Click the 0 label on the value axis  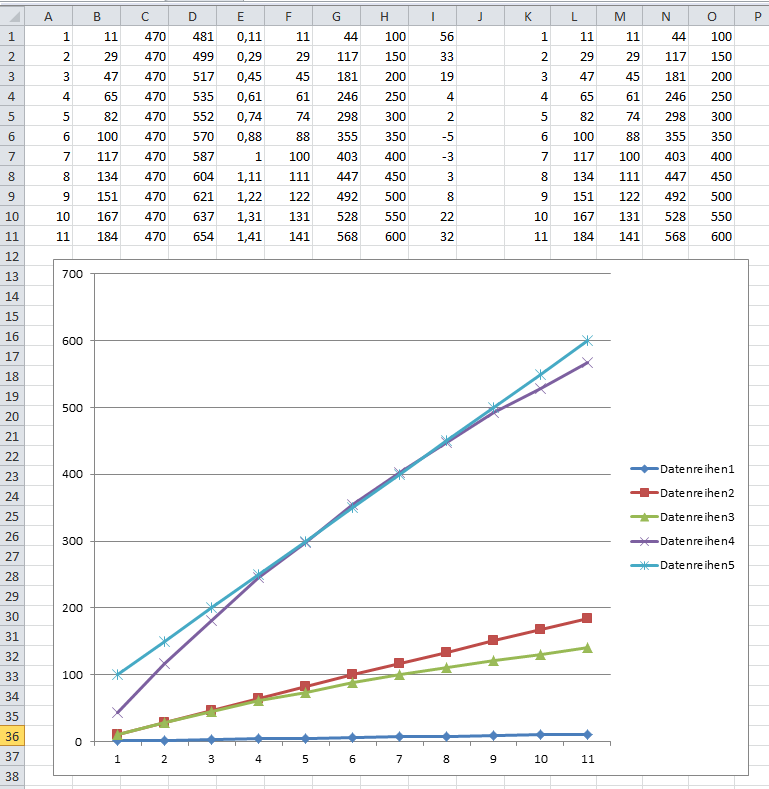pyautogui.click(x=78, y=742)
